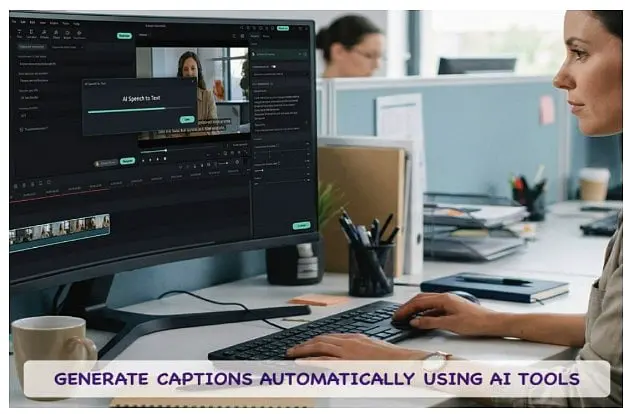Click the first tool icon in the timeline toolbar
This screenshot has height=414, width=625.
pos(16,184)
